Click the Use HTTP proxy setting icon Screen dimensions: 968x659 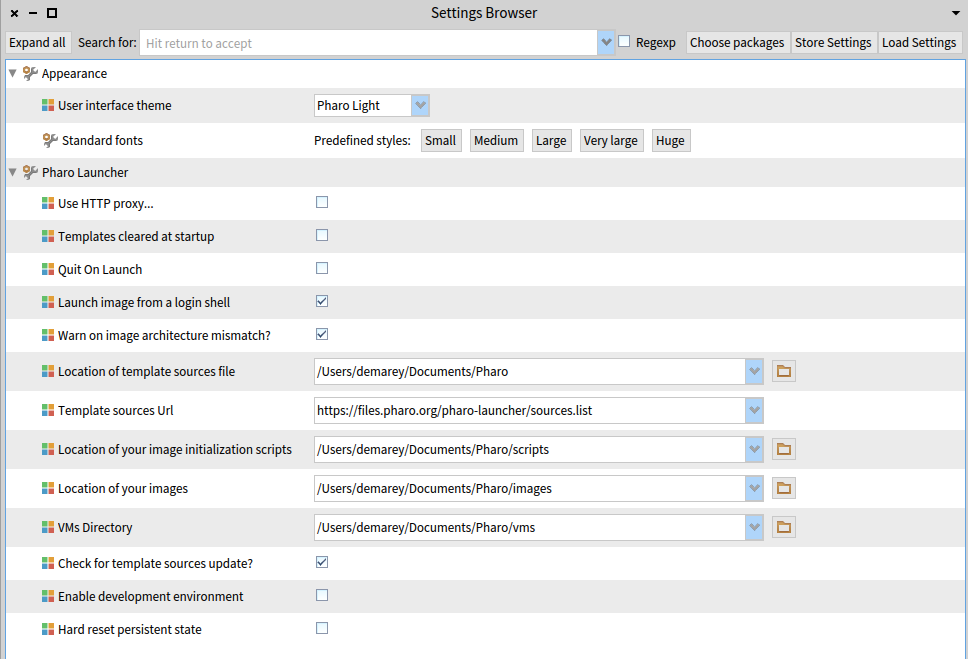point(48,203)
